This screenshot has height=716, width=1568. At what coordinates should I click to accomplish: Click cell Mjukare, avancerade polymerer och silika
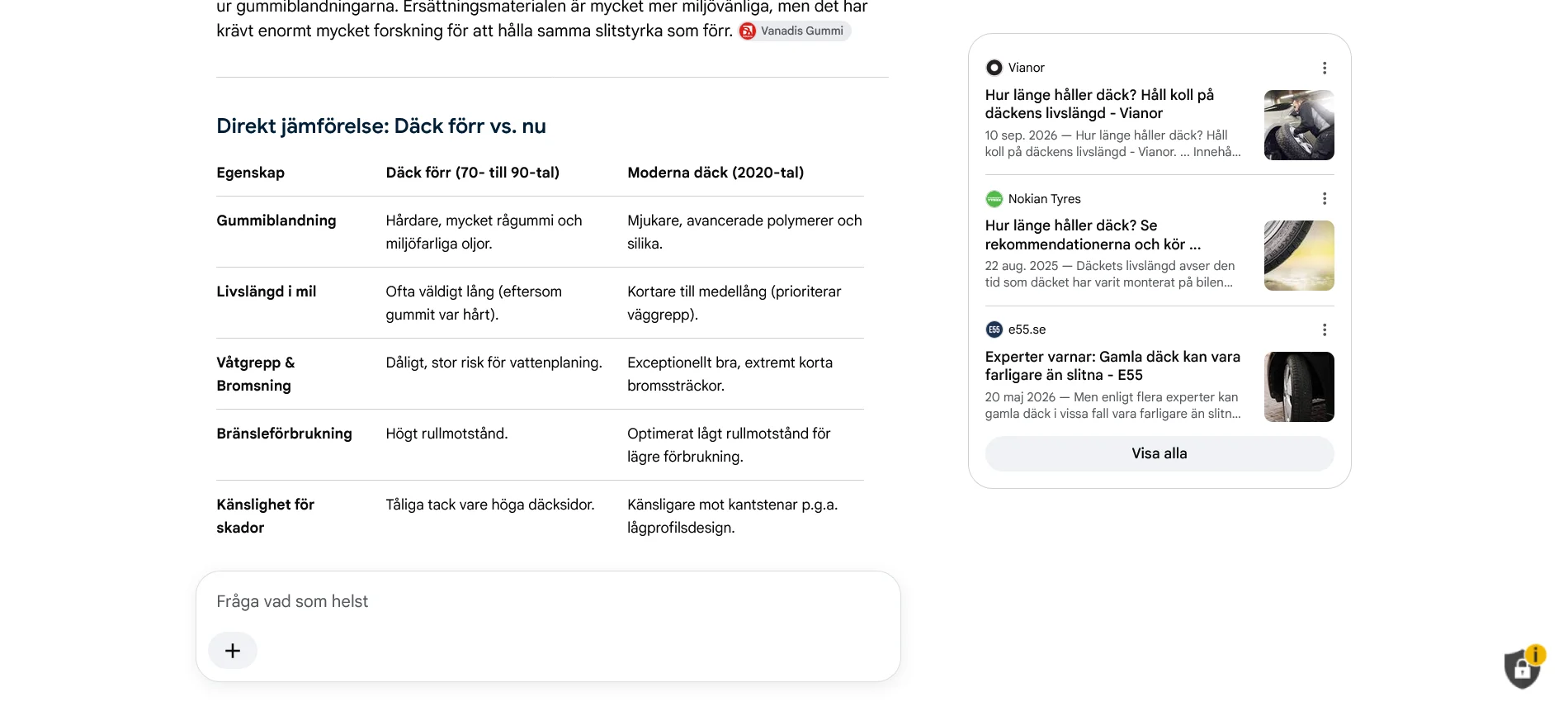pos(744,232)
